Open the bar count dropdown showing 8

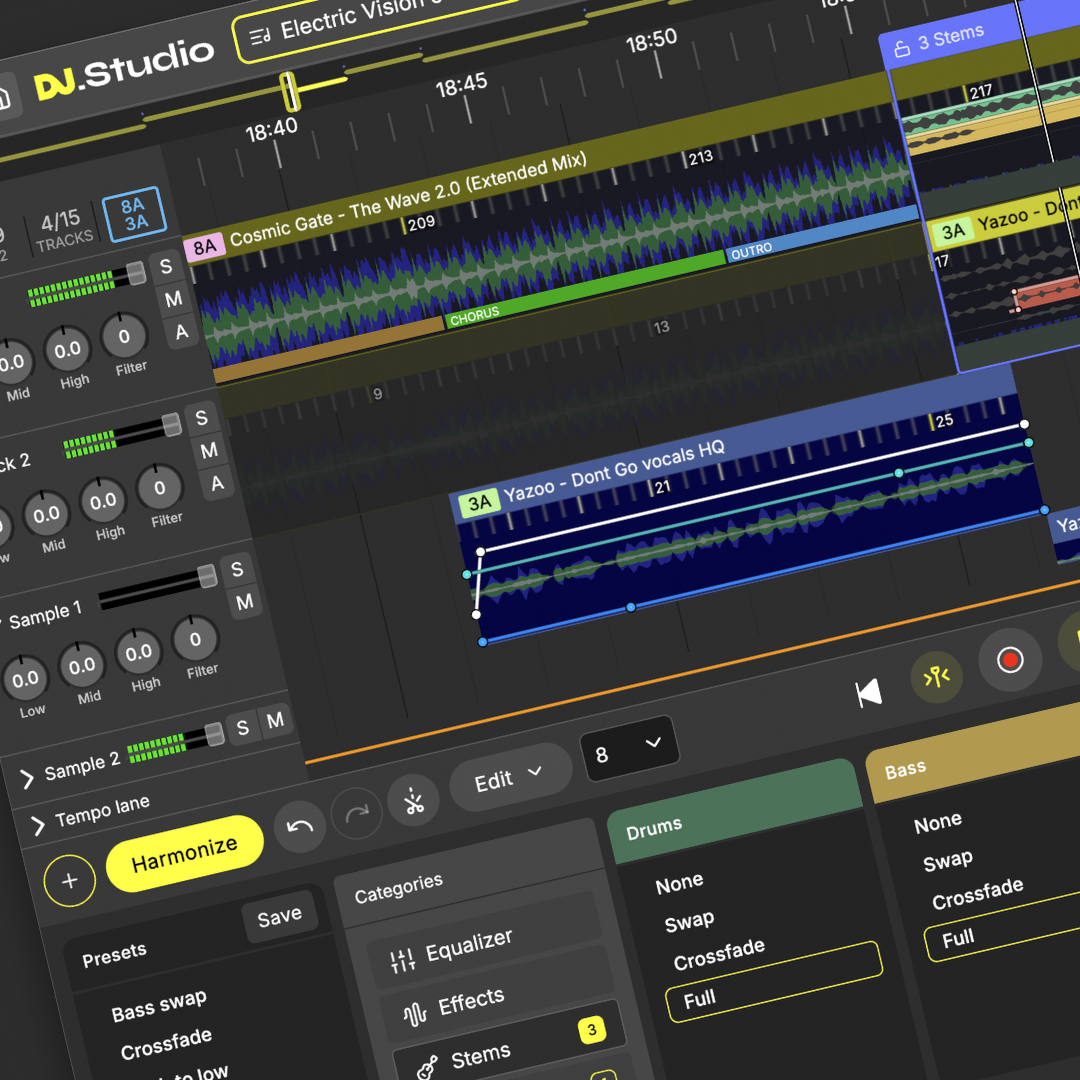click(x=629, y=749)
